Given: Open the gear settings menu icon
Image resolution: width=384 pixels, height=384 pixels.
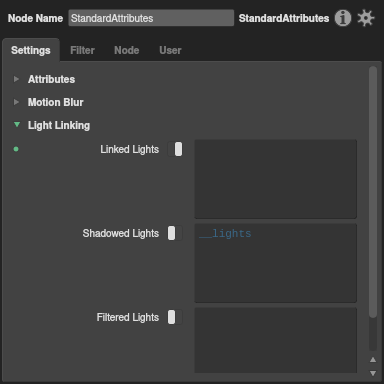Looking at the screenshot, I should point(366,18).
